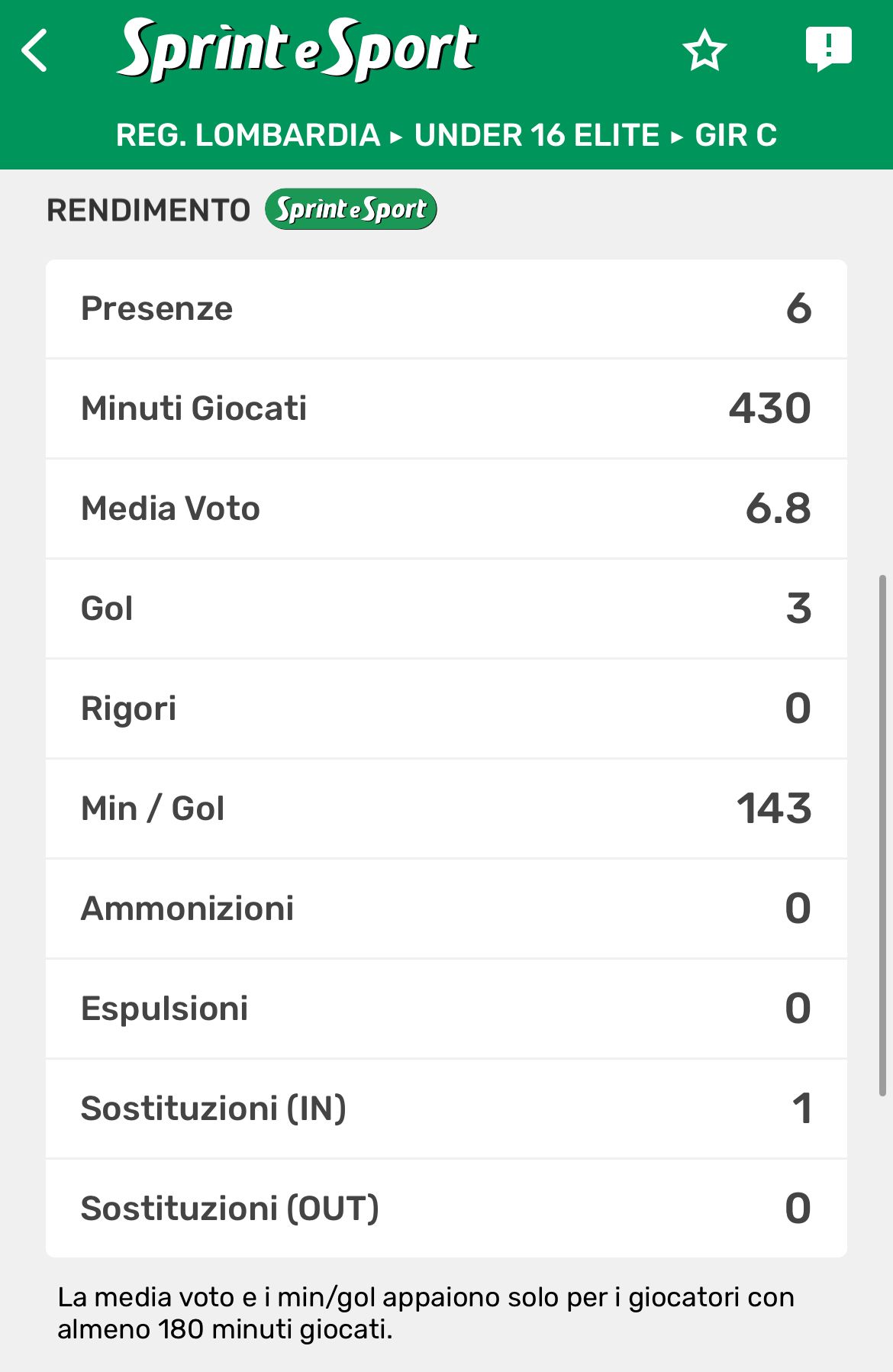Open the REG. LOMBARDIA breadcrumb
This screenshot has width=893, height=1372.
[248, 135]
